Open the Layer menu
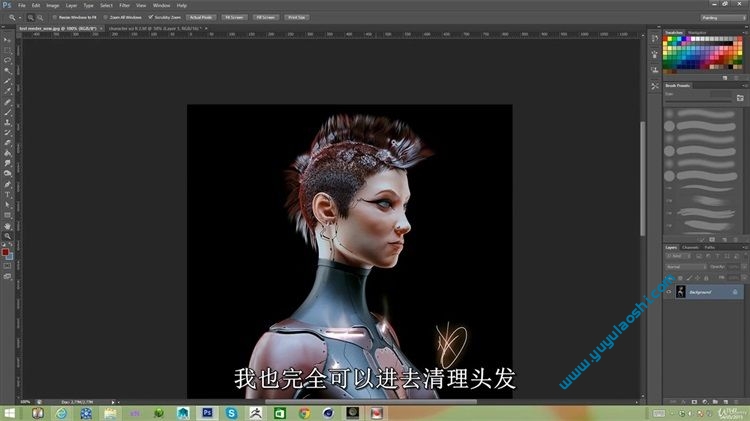The image size is (750, 421). click(x=71, y=6)
